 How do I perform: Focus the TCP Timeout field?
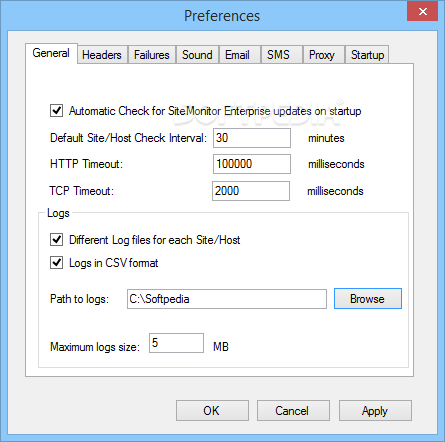pyautogui.click(x=251, y=191)
